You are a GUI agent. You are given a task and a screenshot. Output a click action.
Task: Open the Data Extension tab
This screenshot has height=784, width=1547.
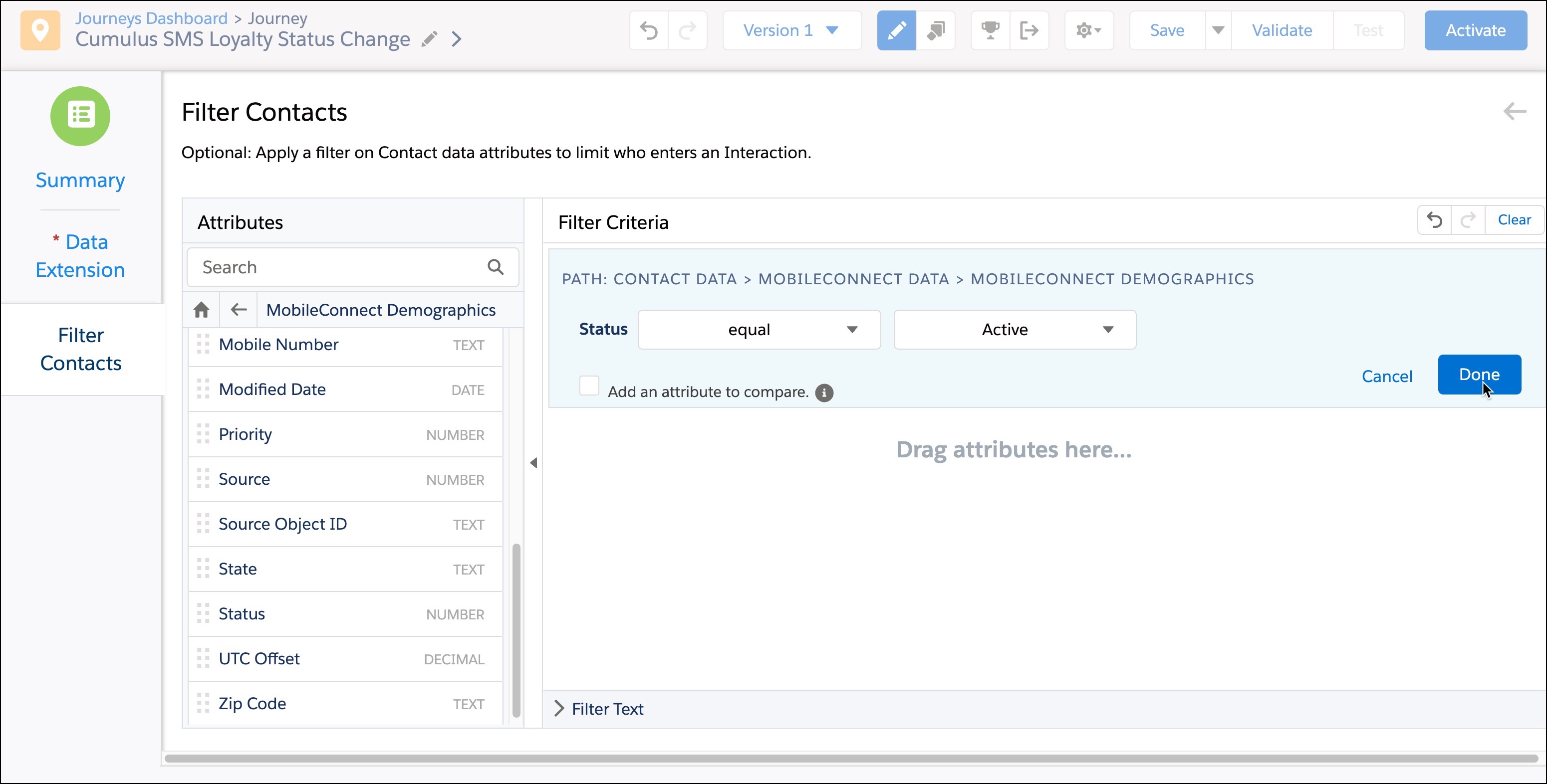(x=80, y=256)
